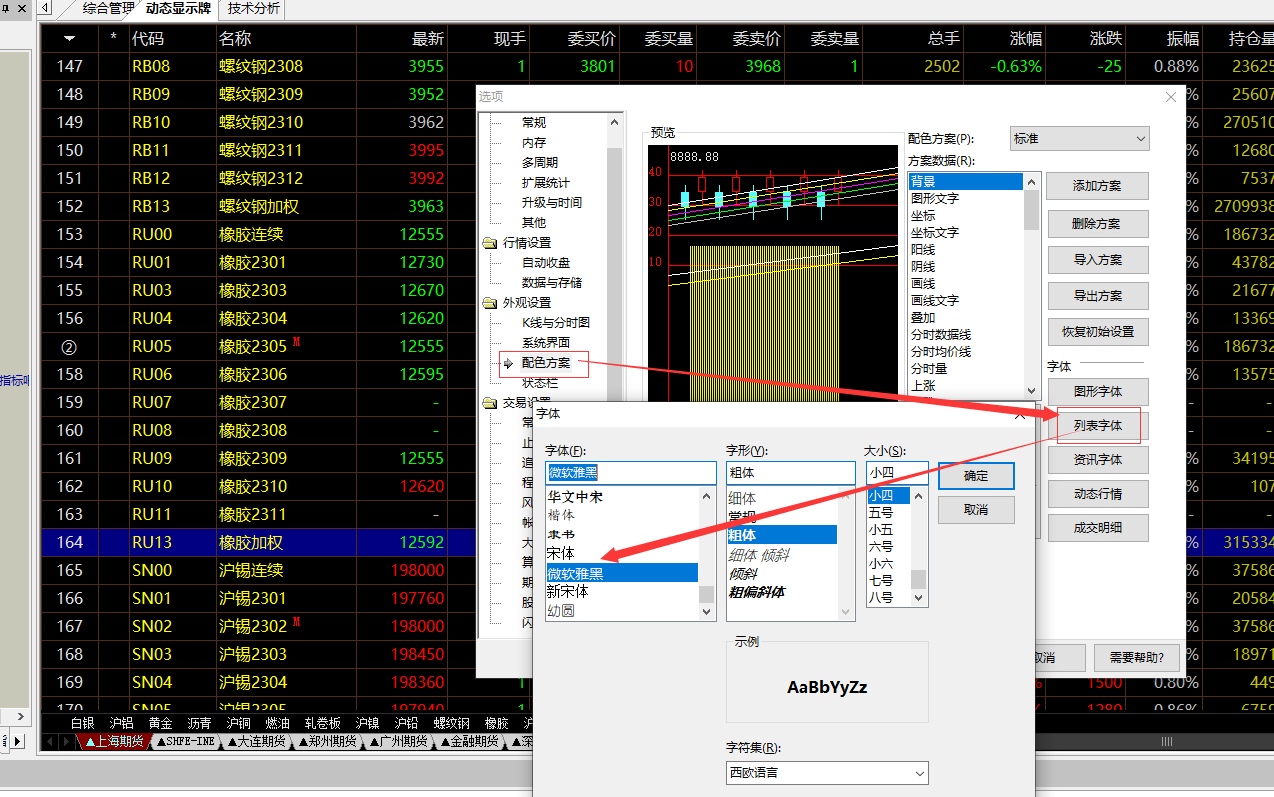Click the scroll-right arrow of exchange tabs
1274x797 pixels.
[x=66, y=742]
